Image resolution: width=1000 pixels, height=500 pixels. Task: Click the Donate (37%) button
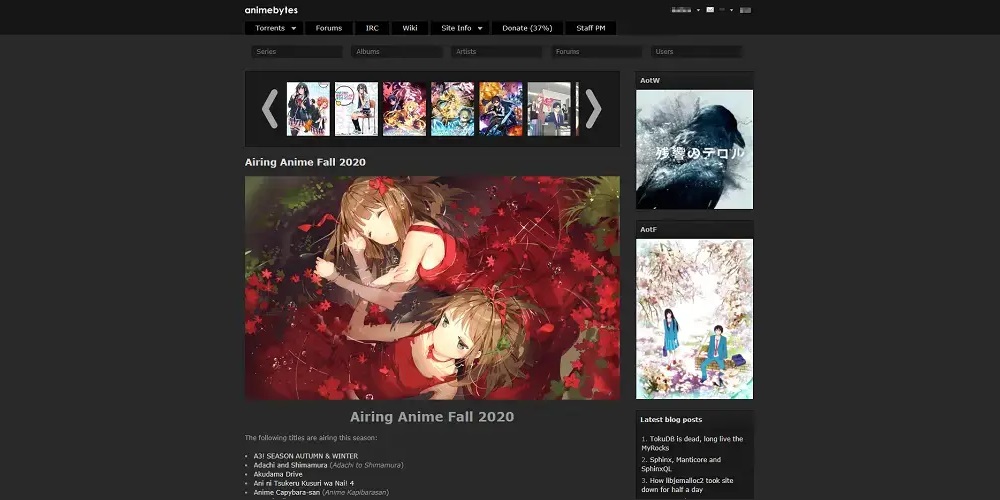(x=527, y=28)
